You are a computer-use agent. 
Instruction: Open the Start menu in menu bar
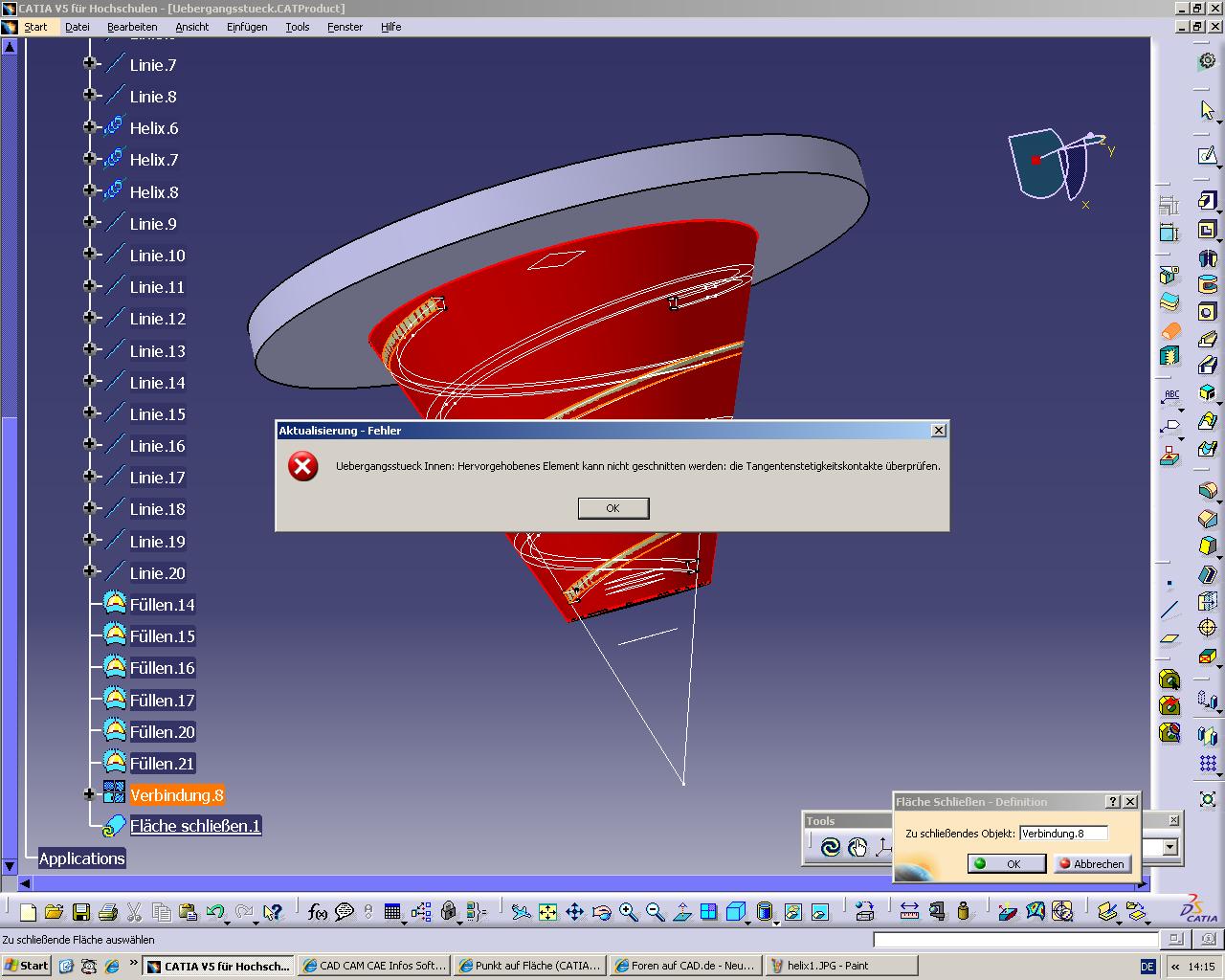click(36, 27)
